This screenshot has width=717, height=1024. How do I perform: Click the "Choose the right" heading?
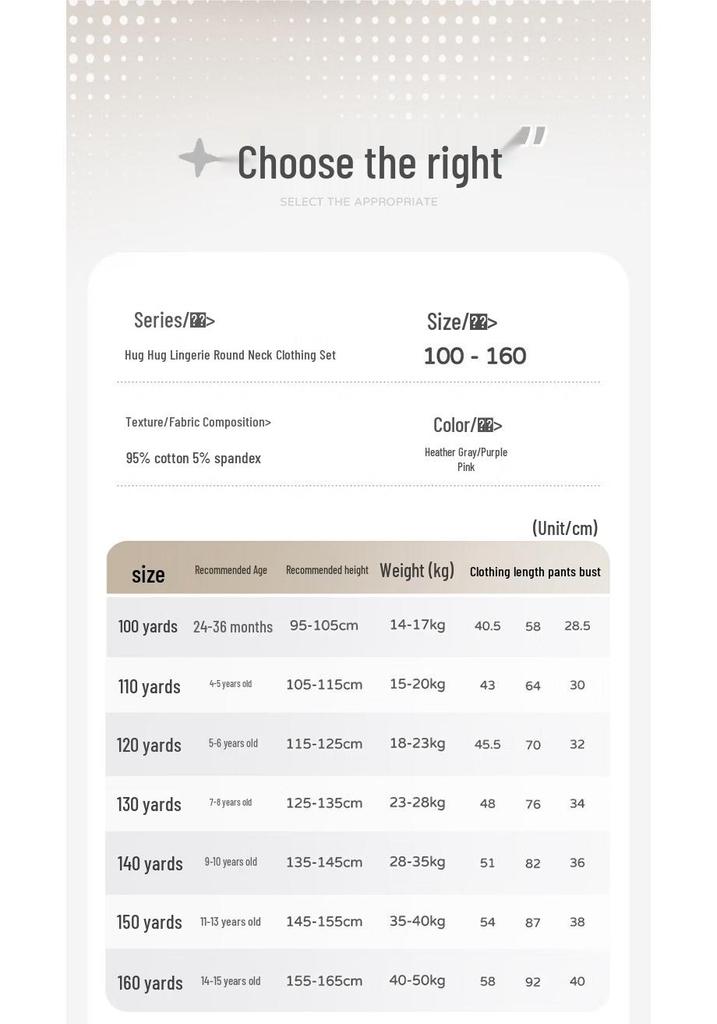tap(370, 163)
